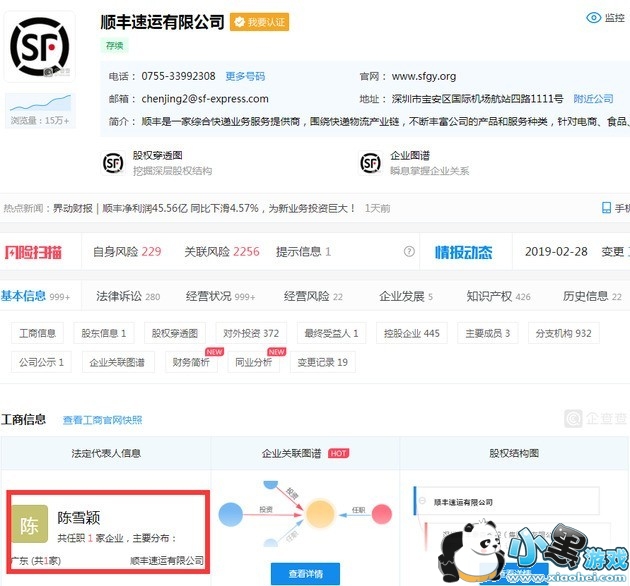Click the large blue 投资 node in graph
Image resolution: width=630 pixels, height=586 pixels.
click(x=231, y=514)
